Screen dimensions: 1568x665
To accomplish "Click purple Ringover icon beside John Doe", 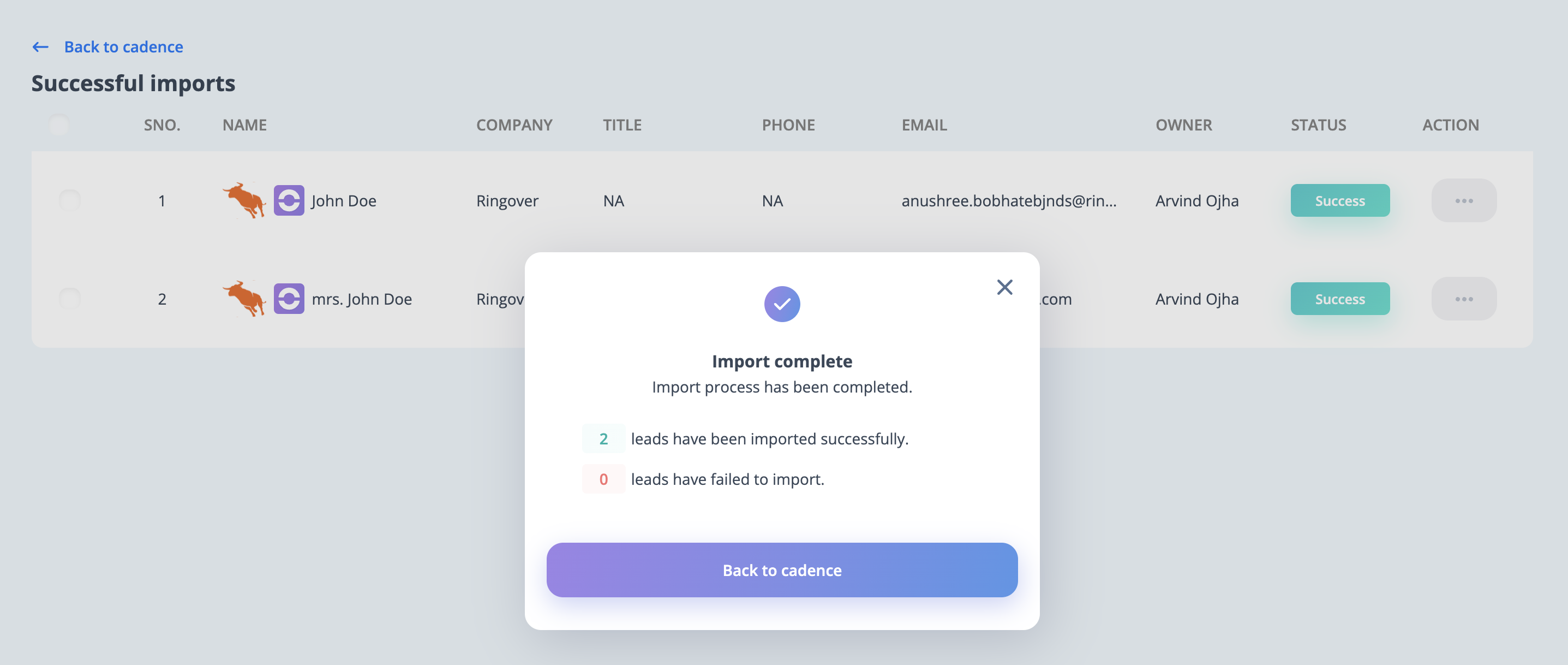I will click(x=289, y=200).
